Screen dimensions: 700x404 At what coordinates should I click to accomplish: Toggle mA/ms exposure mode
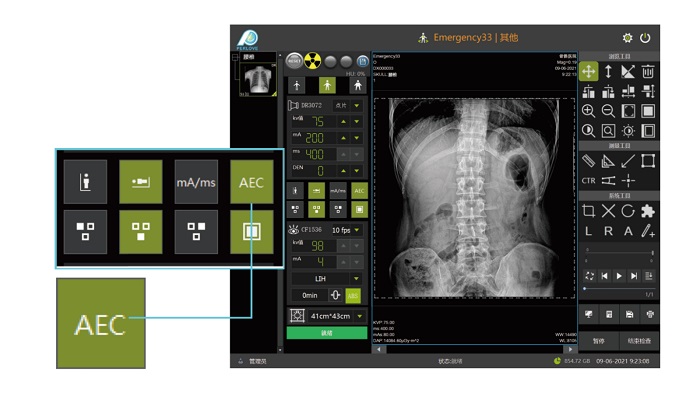coord(337,190)
